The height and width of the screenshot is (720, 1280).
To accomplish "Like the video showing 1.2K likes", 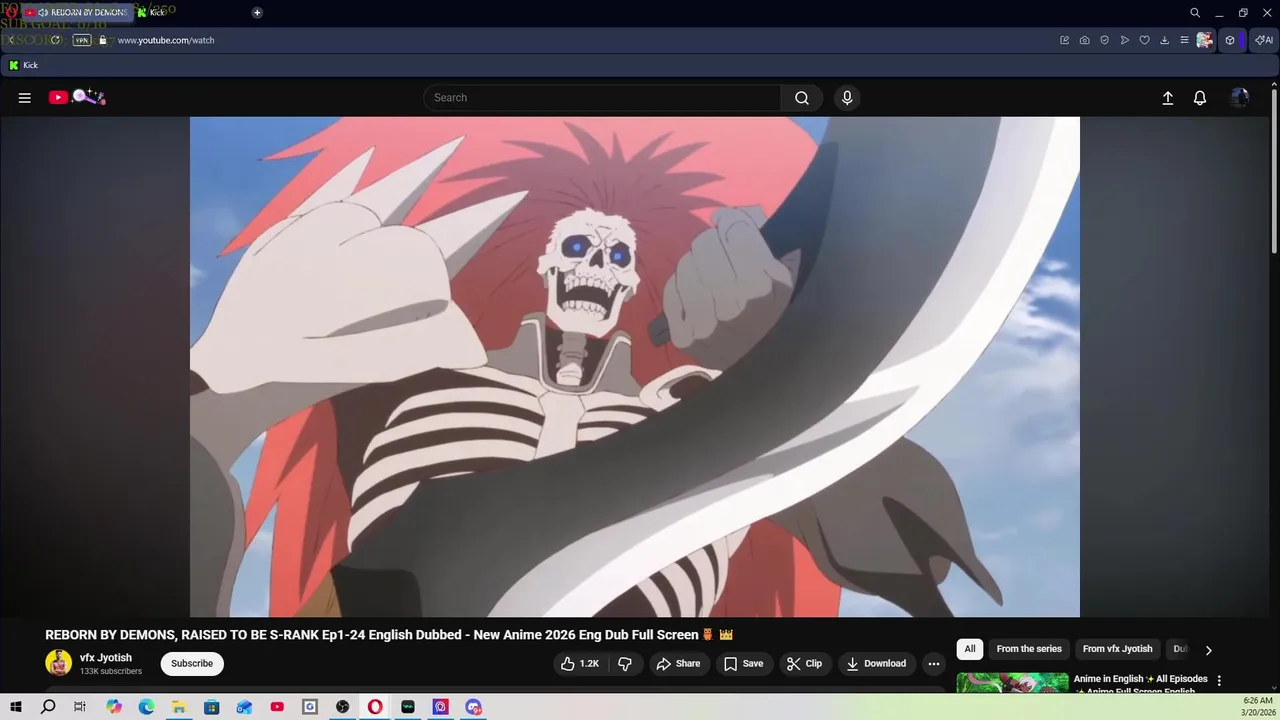I will pyautogui.click(x=580, y=664).
